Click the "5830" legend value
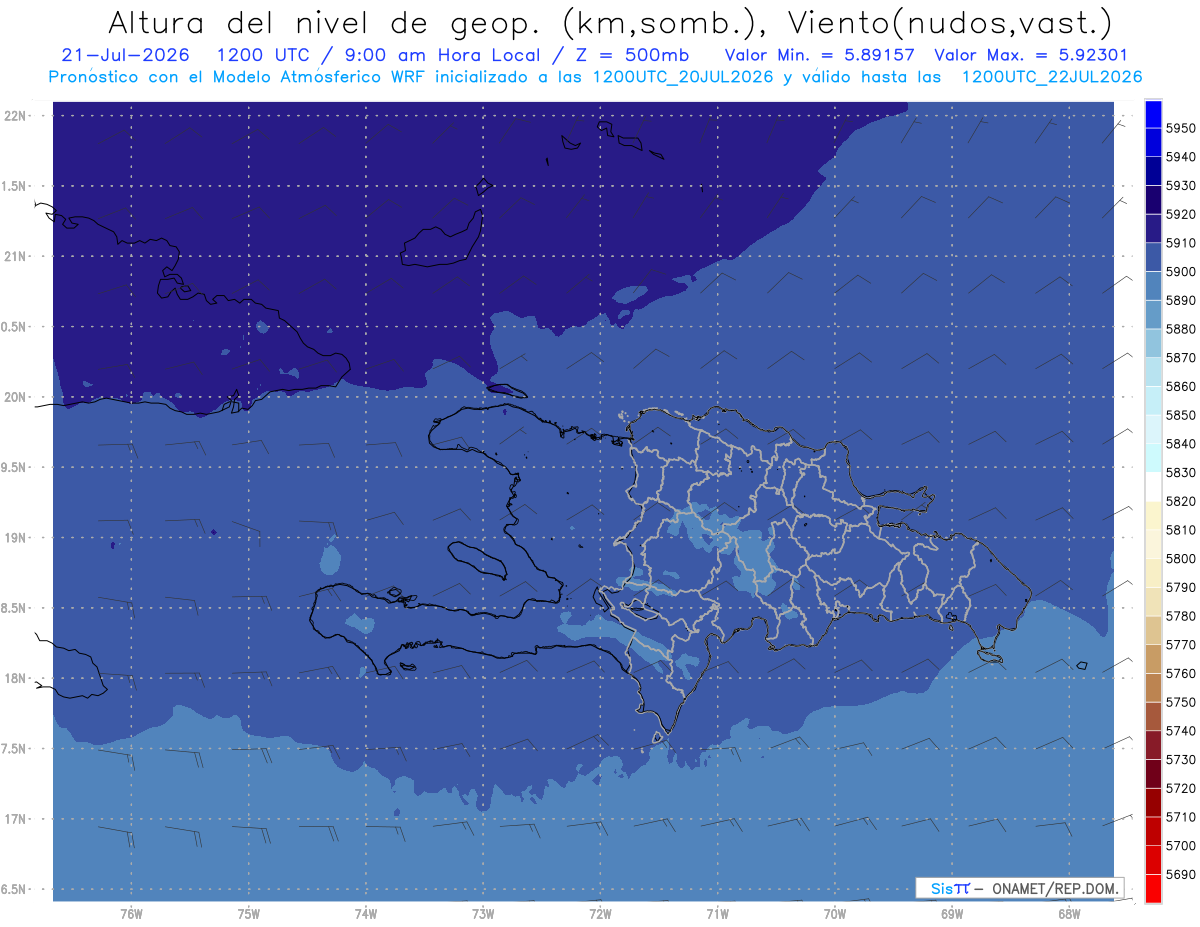 pos(1181,472)
